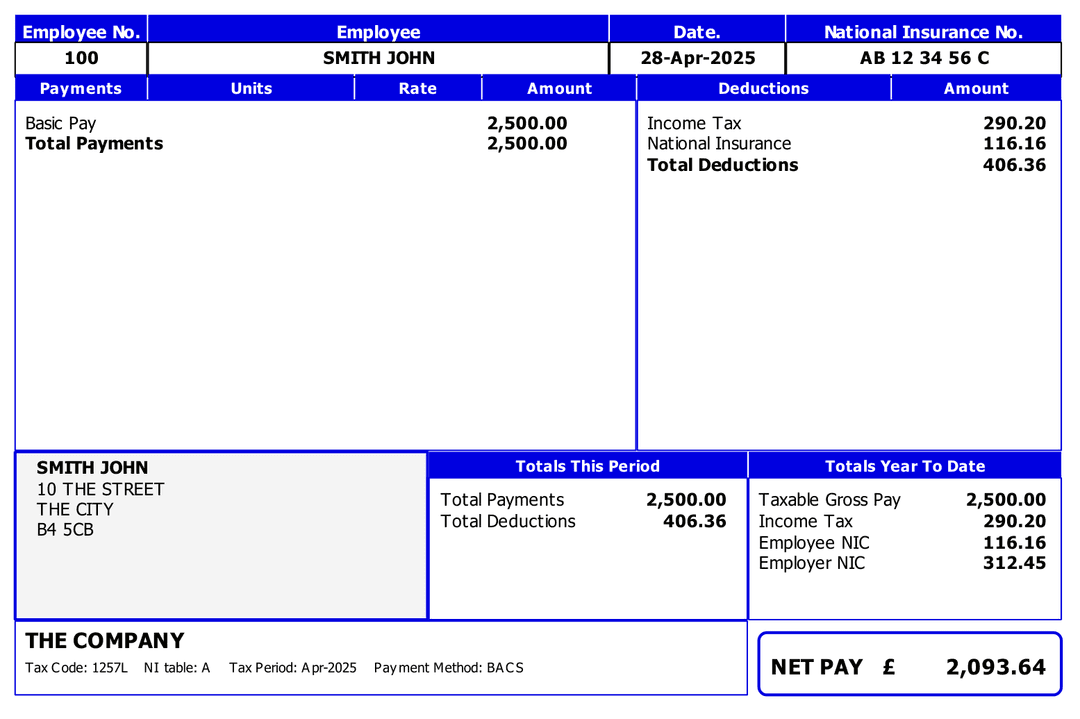The image size is (1080, 719).
Task: Select the Basic Pay row label
Action: [x=61, y=123]
